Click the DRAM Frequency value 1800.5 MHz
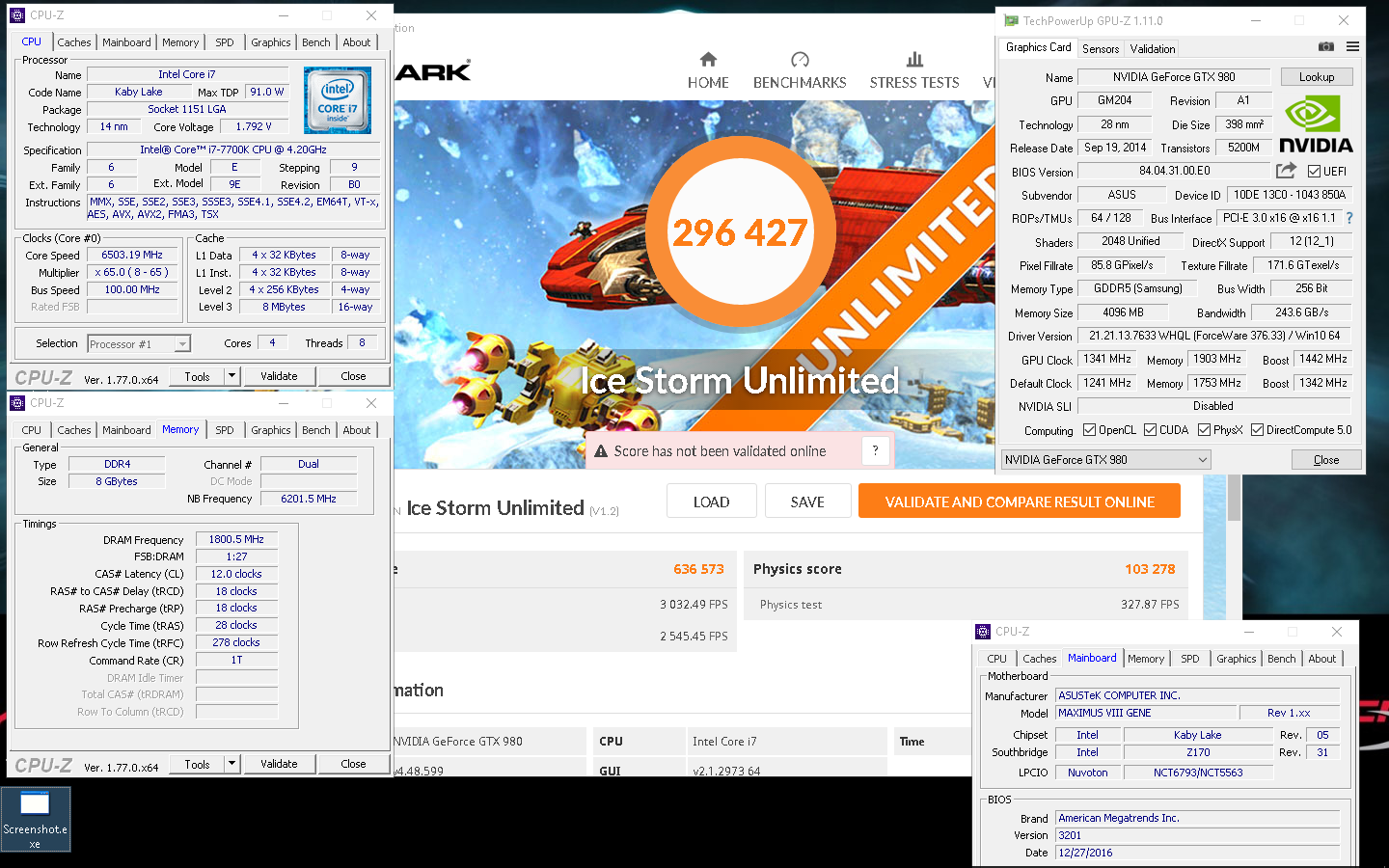 tap(236, 539)
